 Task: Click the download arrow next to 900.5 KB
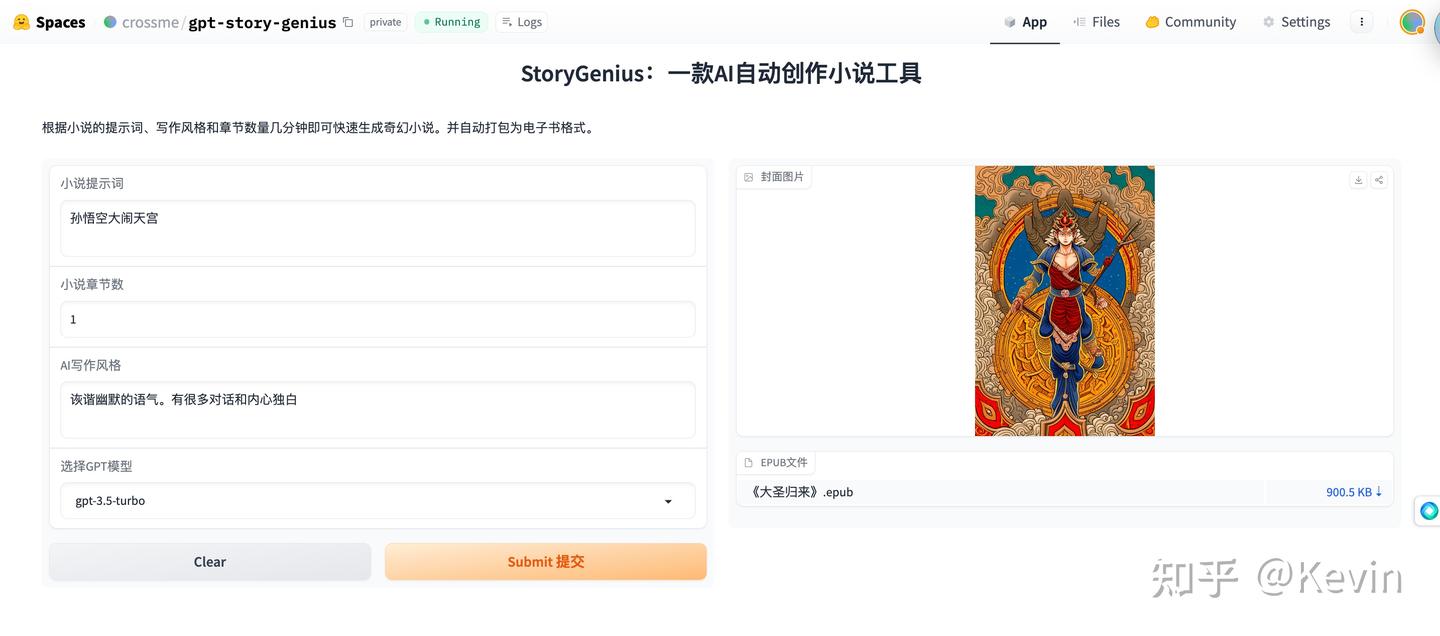tap(1379, 491)
